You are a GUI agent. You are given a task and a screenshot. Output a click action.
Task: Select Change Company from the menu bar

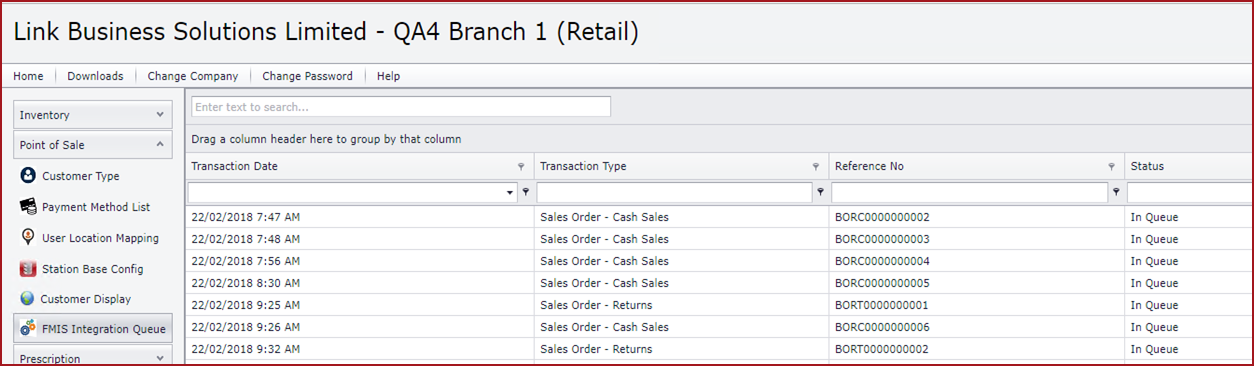(193, 76)
